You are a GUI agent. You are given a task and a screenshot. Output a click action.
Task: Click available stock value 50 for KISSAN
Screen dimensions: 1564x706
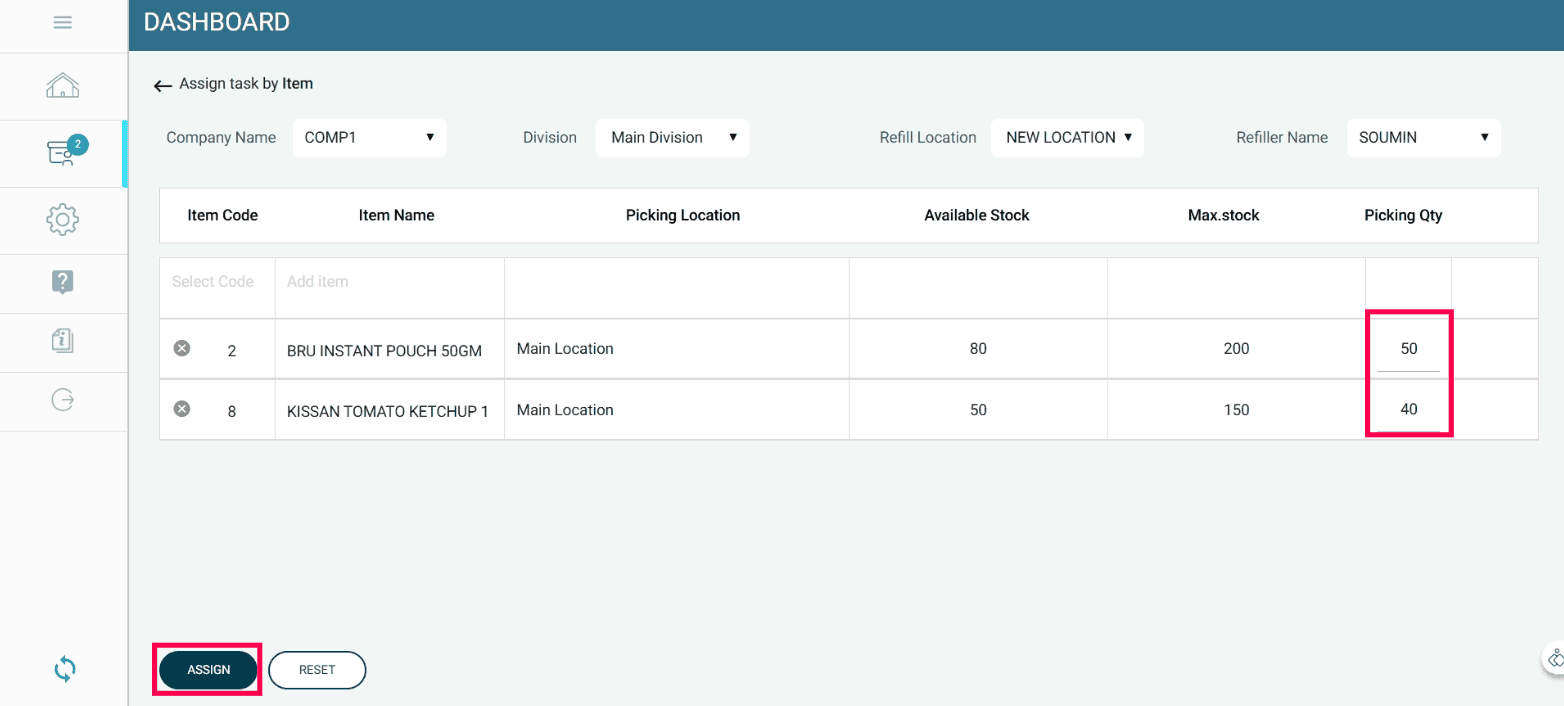(x=978, y=410)
